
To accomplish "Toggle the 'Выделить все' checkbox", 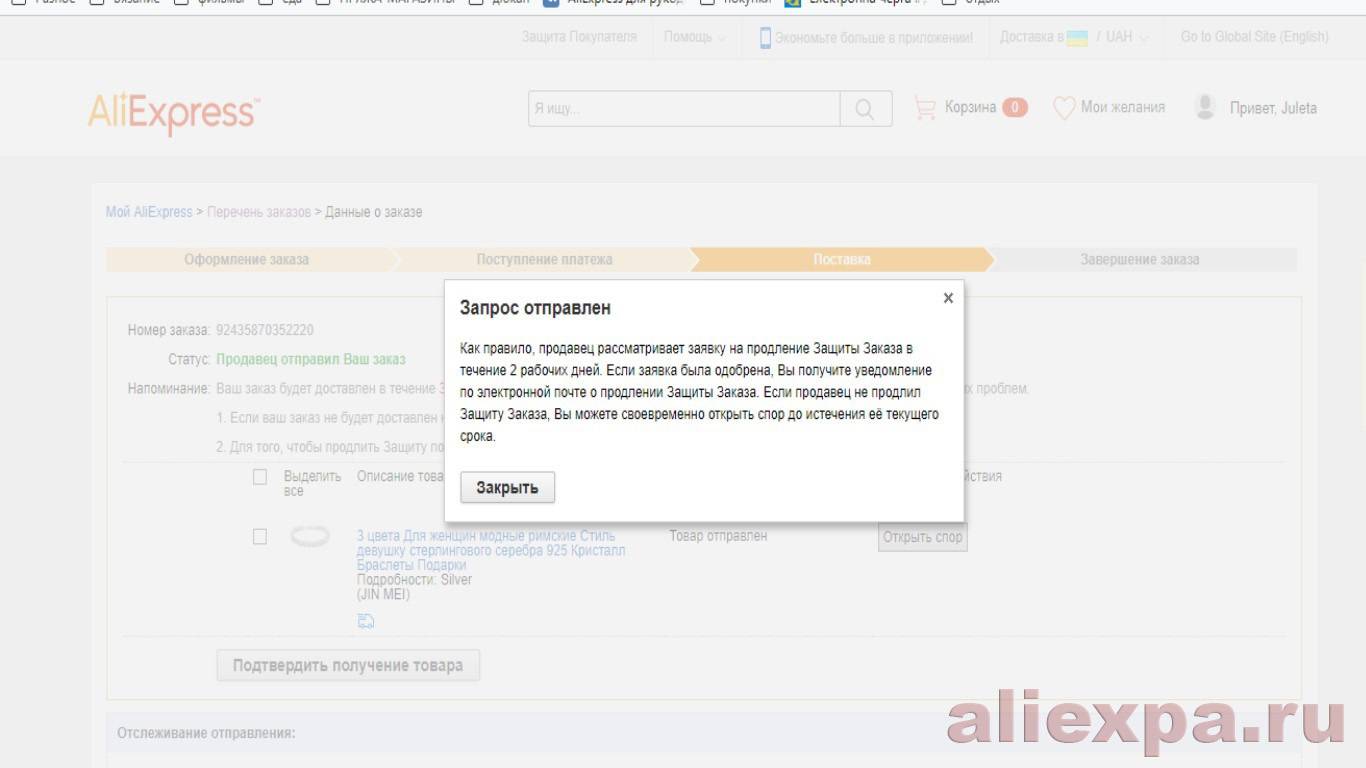I will (260, 477).
